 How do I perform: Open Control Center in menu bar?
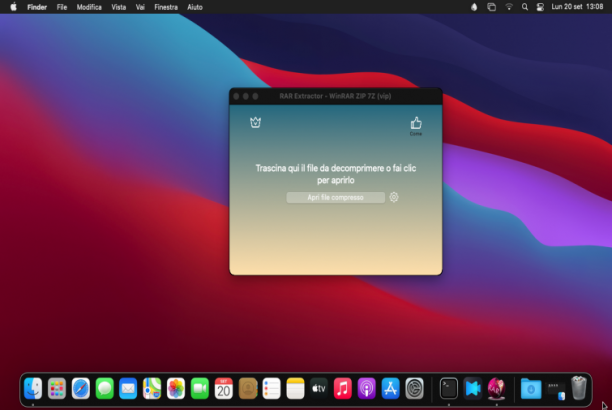click(540, 7)
